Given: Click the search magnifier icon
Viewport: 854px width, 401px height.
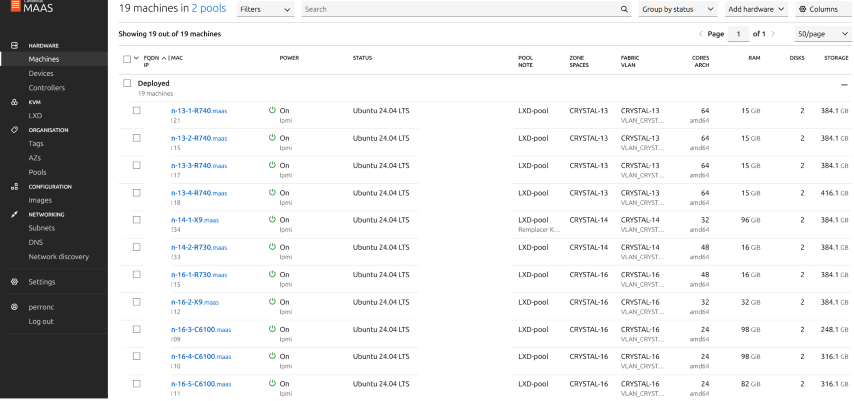Looking at the screenshot, I should tap(624, 9).
